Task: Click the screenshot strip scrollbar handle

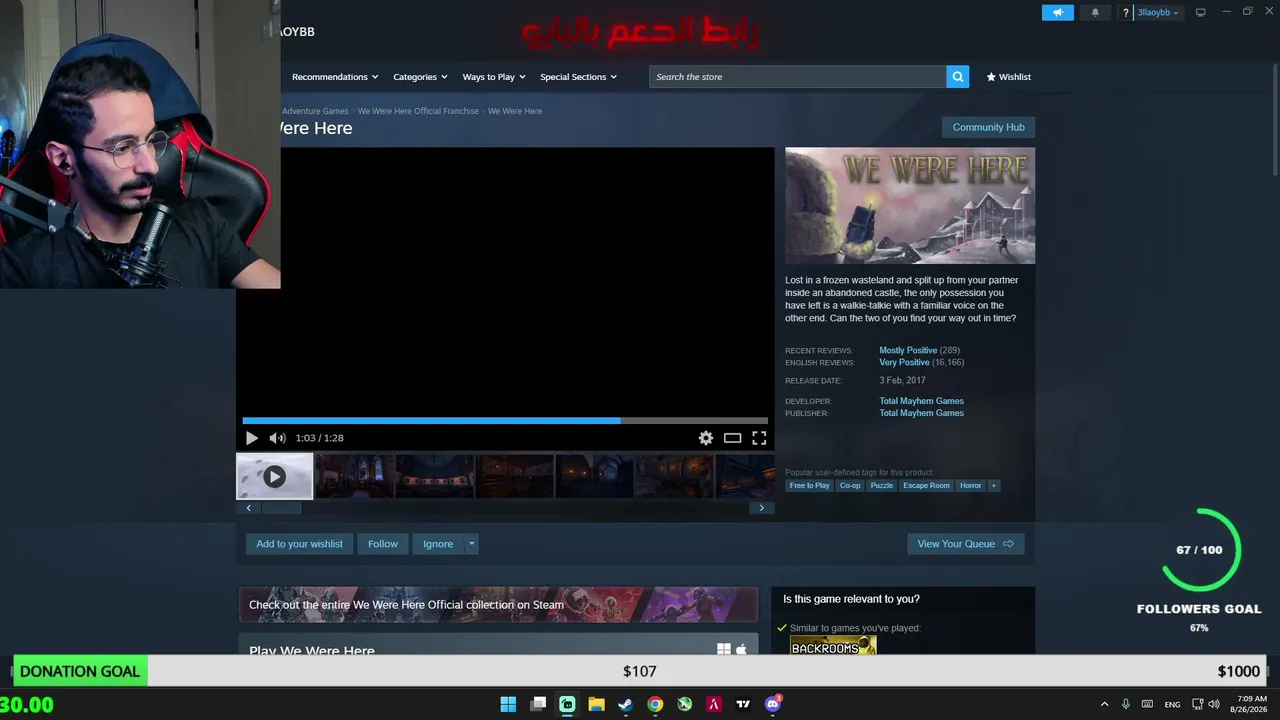Action: coord(281,508)
